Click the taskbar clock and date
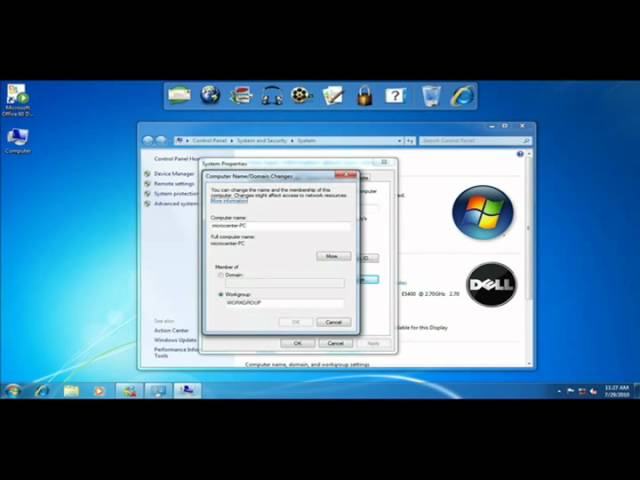640x480 pixels. click(617, 391)
